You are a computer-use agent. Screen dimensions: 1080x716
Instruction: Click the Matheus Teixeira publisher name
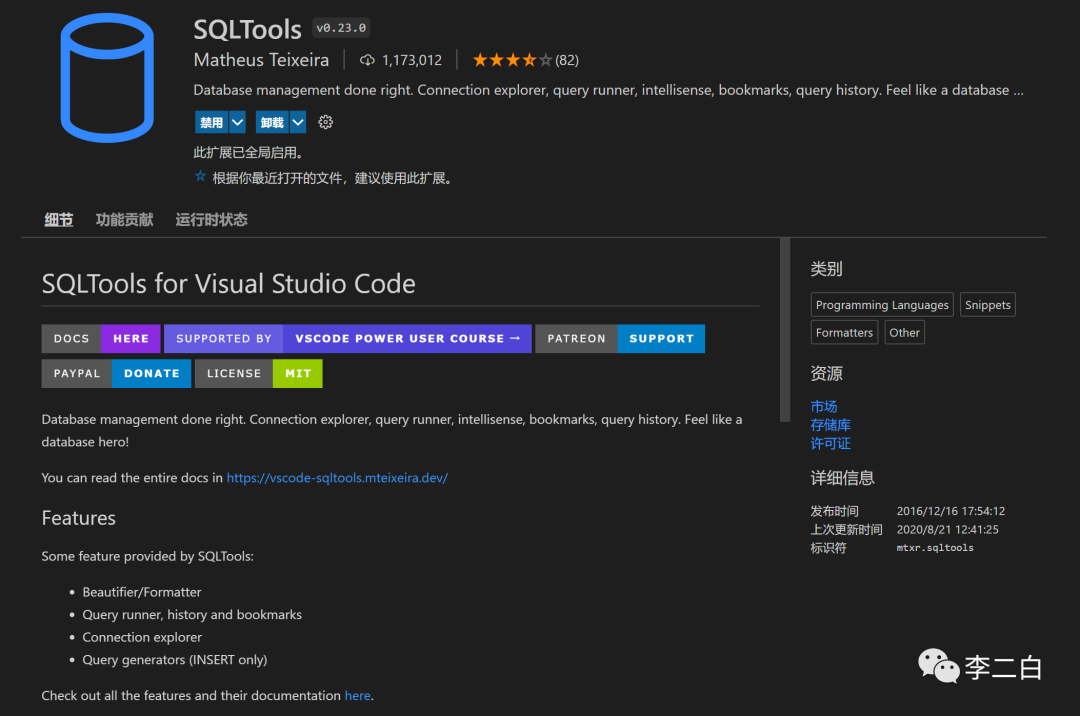261,60
